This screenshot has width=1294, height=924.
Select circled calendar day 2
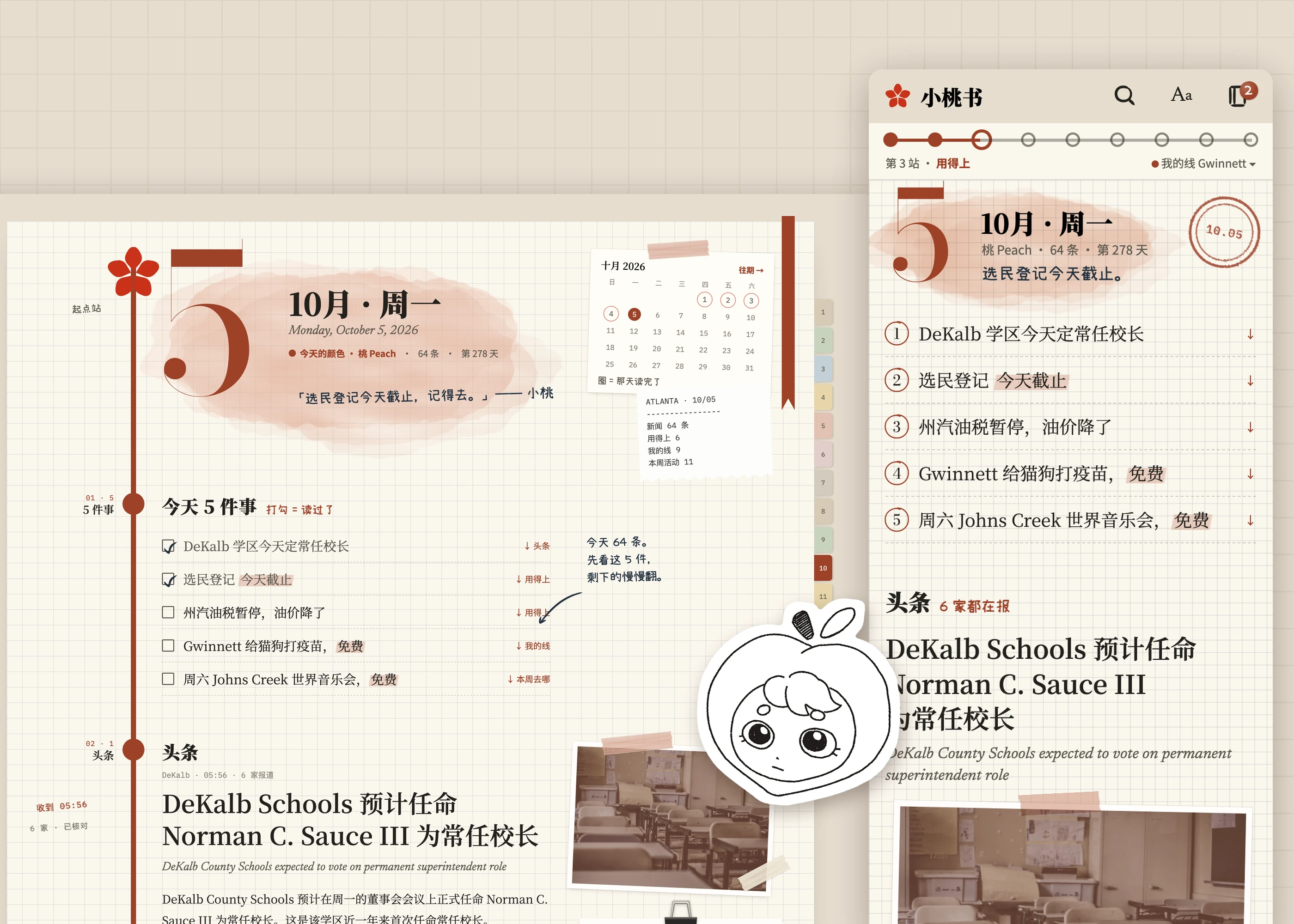(x=728, y=300)
